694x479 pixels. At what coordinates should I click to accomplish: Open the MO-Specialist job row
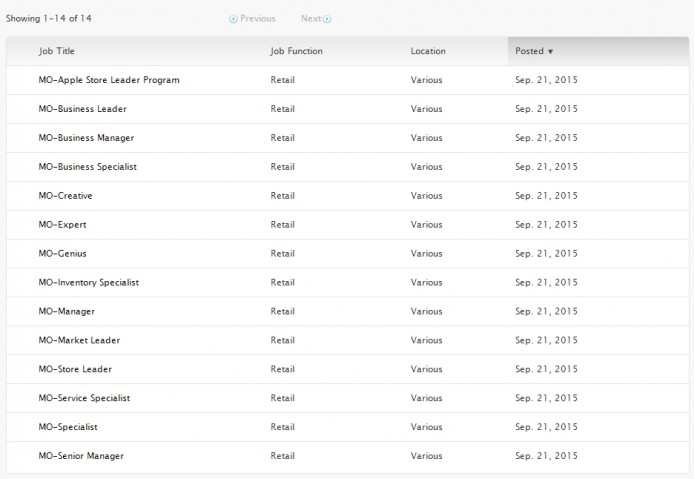click(68, 428)
